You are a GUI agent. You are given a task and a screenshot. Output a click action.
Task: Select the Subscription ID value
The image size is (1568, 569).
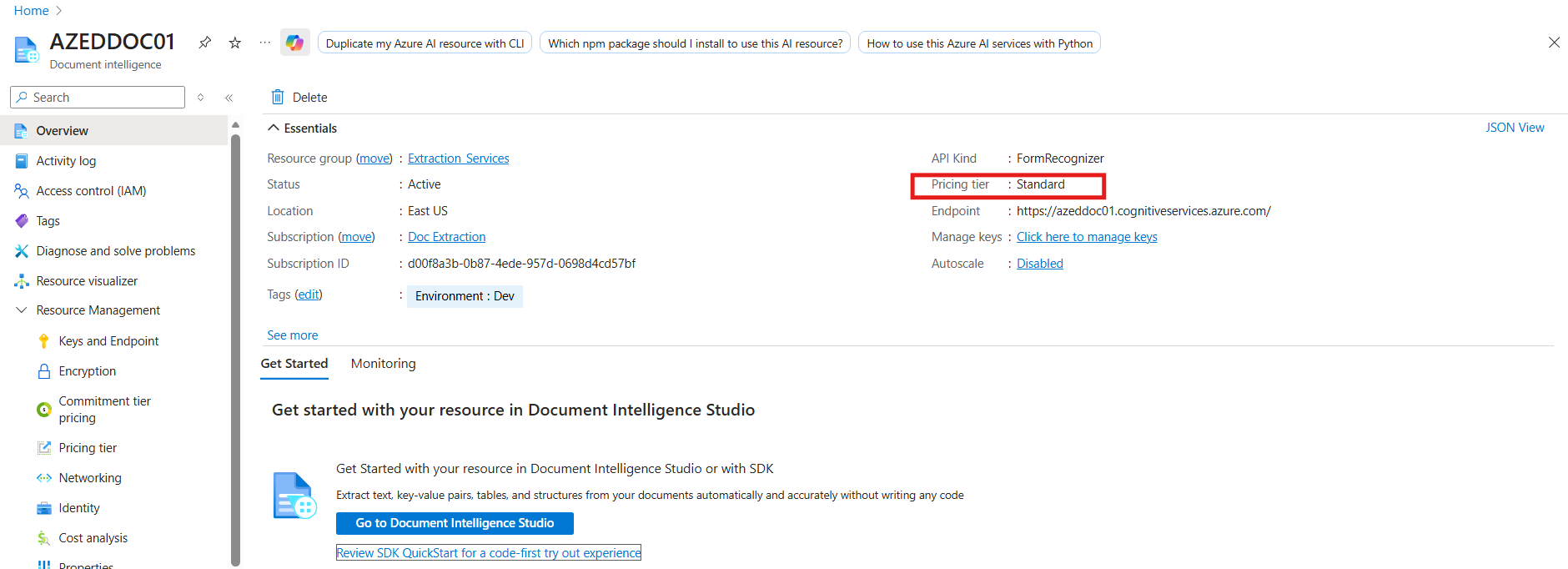[x=521, y=264]
